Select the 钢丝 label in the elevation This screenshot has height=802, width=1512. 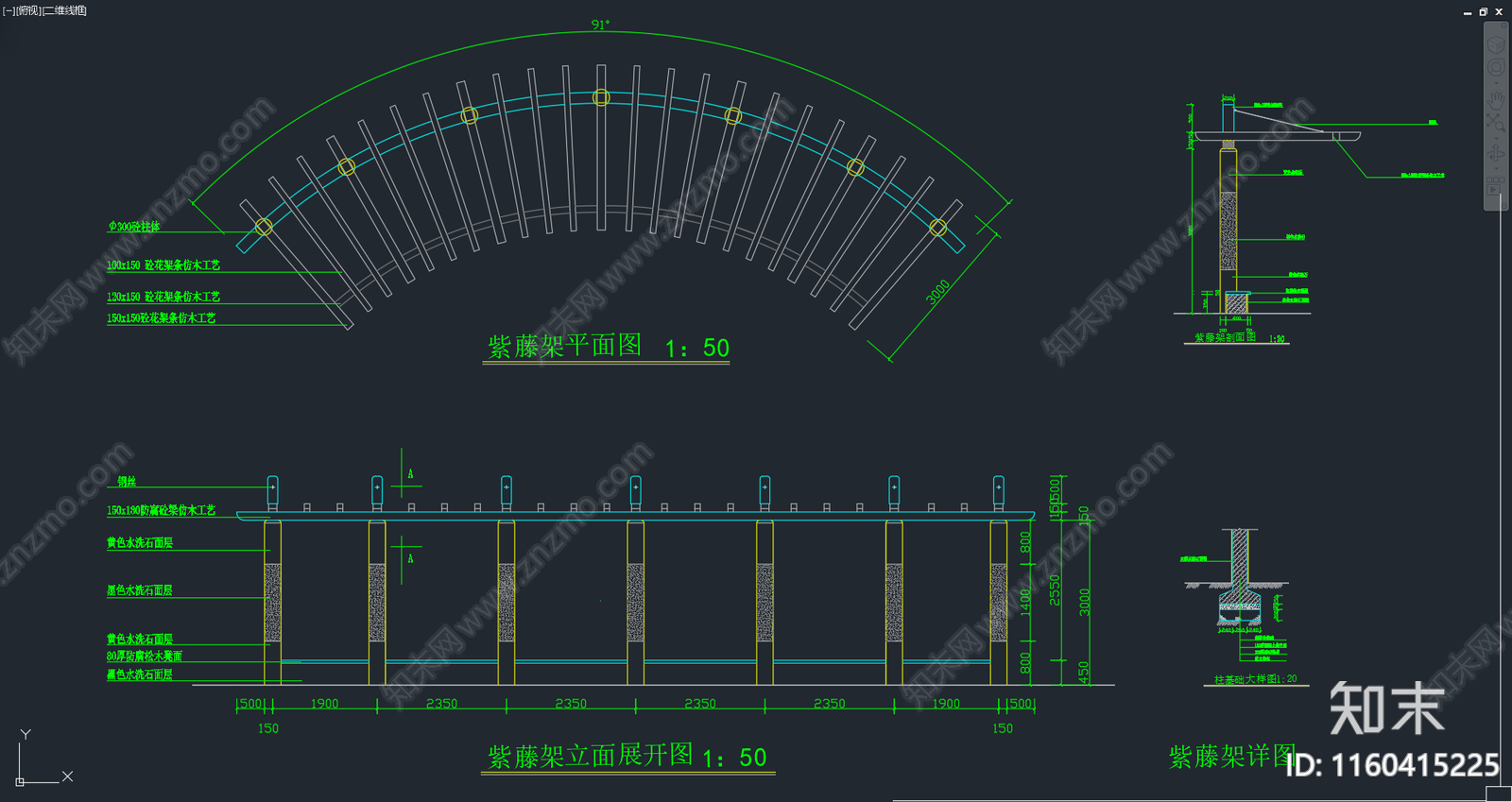127,482
